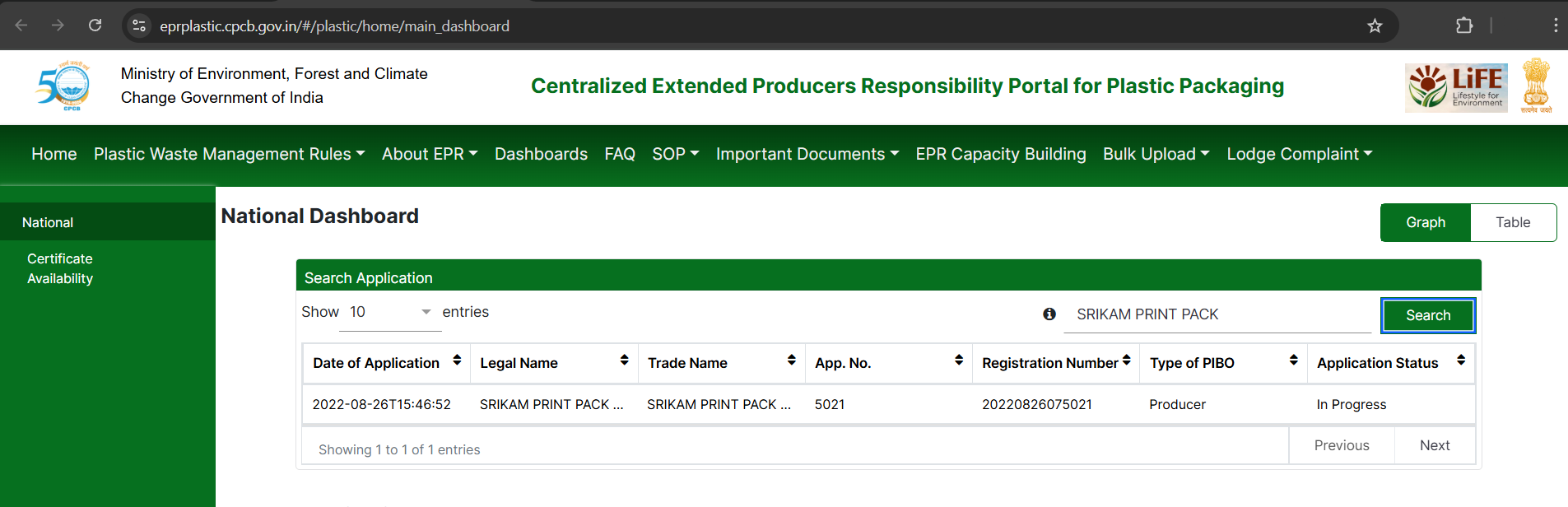Screen dimensions: 1568x507
Task: Switch dashboard to Graph view
Action: click(1426, 222)
